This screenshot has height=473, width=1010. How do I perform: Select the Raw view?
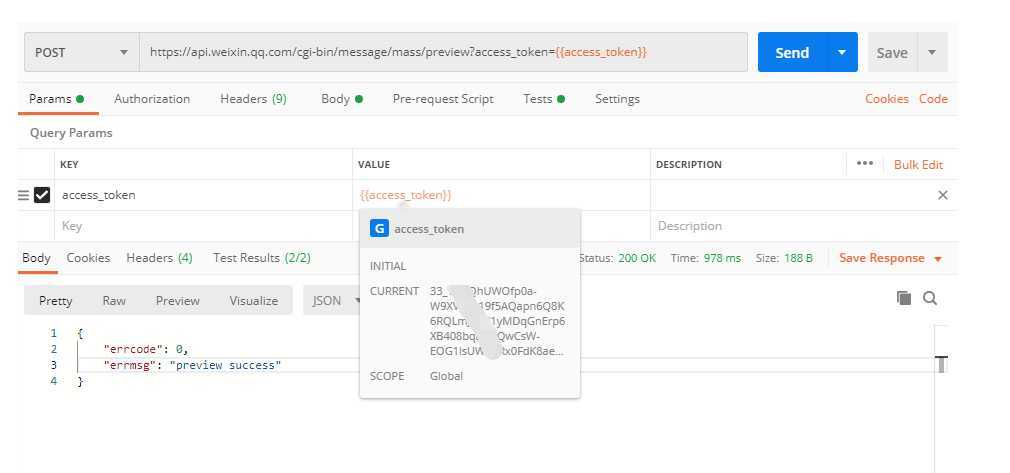click(x=114, y=300)
